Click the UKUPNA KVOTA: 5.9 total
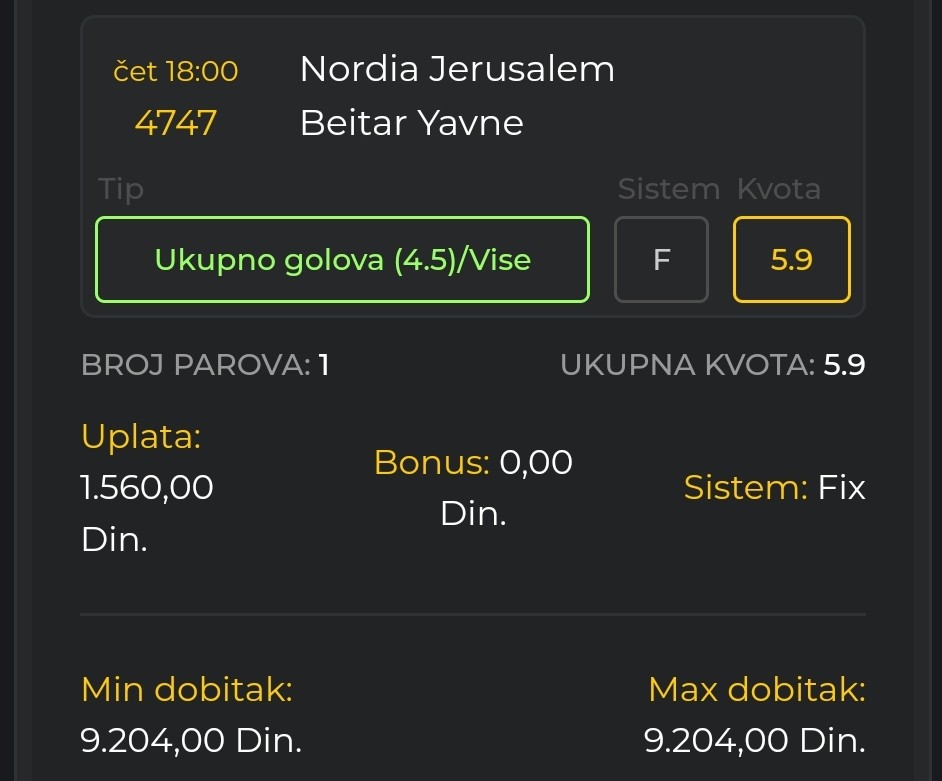 click(x=712, y=365)
